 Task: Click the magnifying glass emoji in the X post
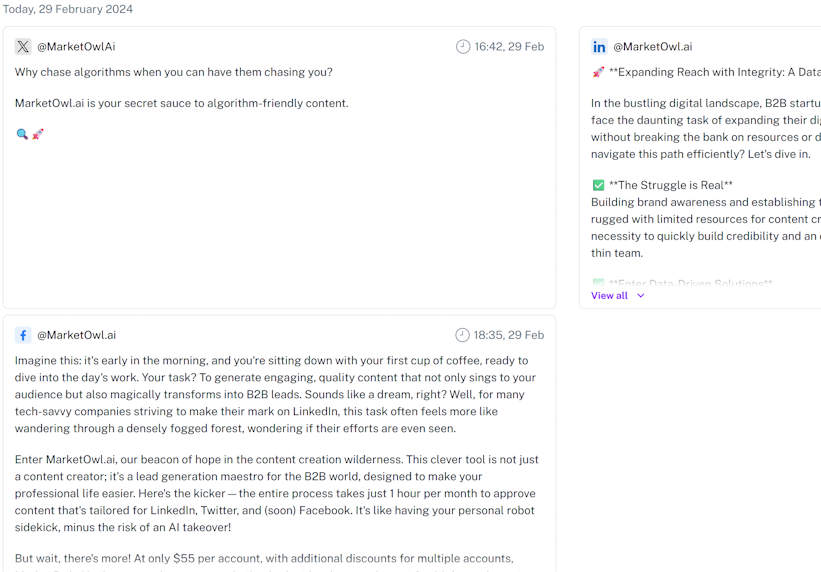pyautogui.click(x=22, y=134)
